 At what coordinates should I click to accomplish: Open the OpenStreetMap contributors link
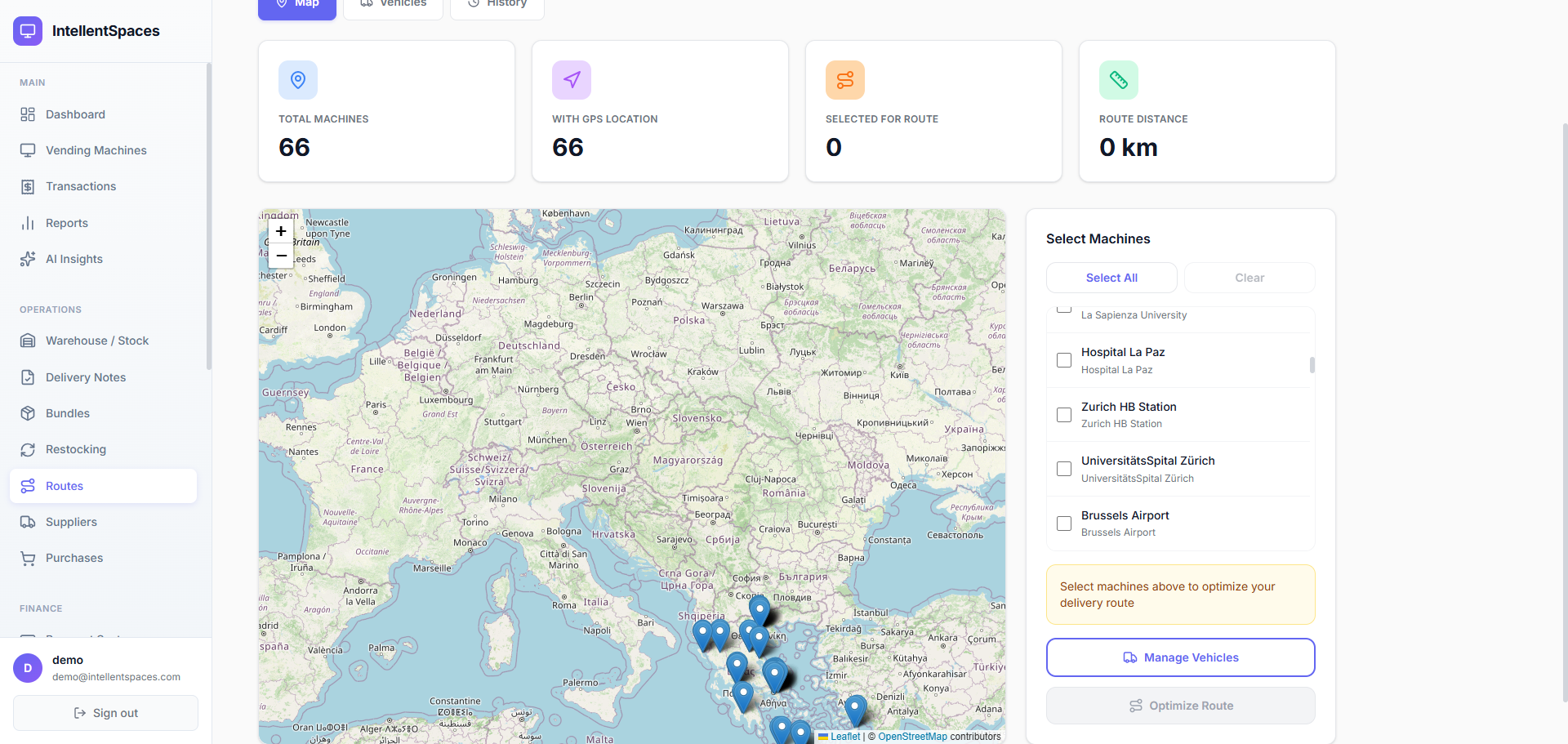click(912, 737)
